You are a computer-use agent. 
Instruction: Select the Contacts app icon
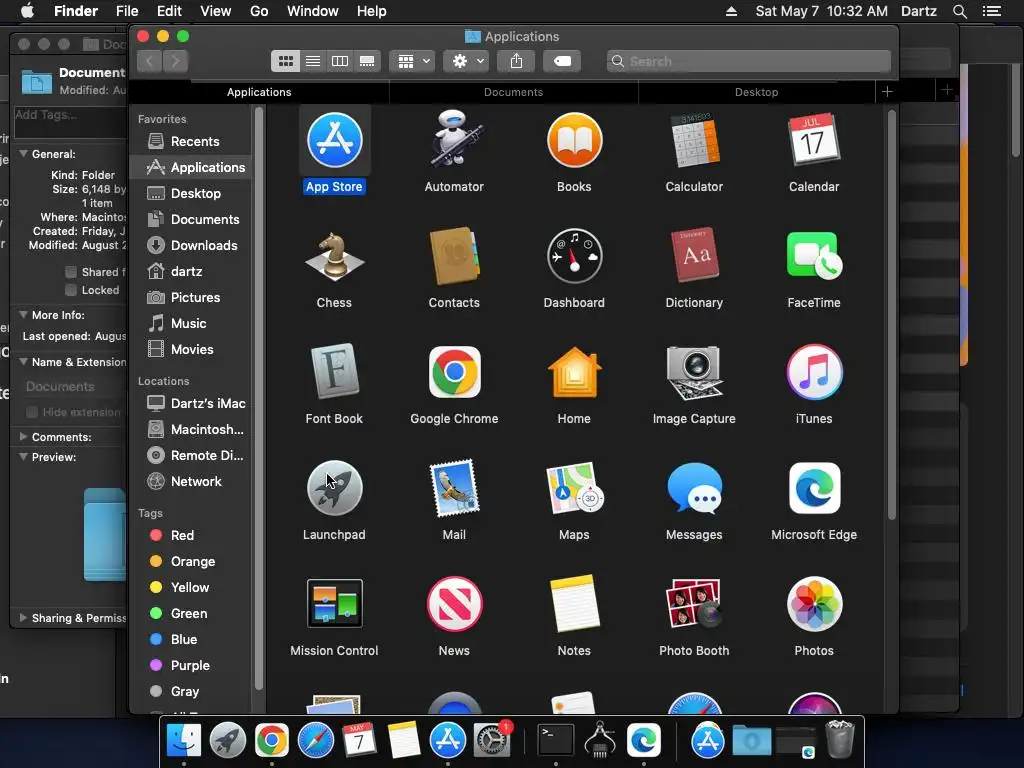(455, 256)
